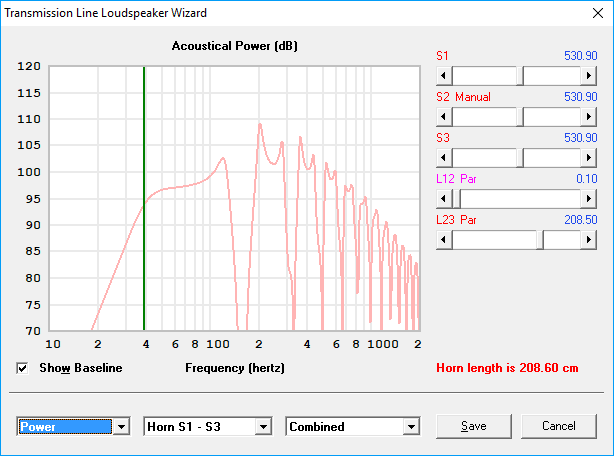Decrease L12 using its left arrow
The height and width of the screenshot is (456, 614).
(x=443, y=199)
